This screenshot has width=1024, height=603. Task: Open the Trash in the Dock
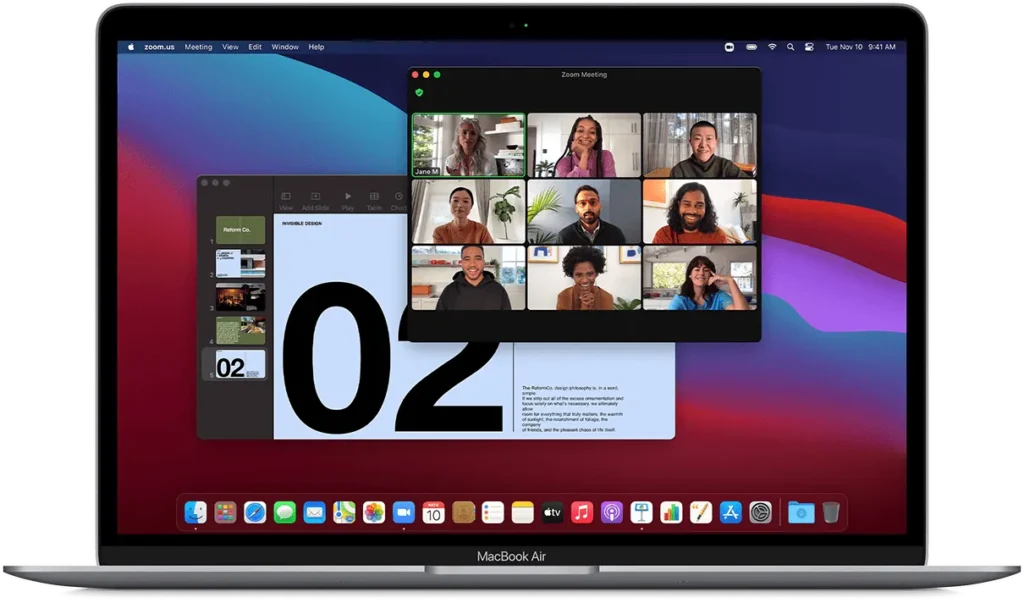[831, 513]
